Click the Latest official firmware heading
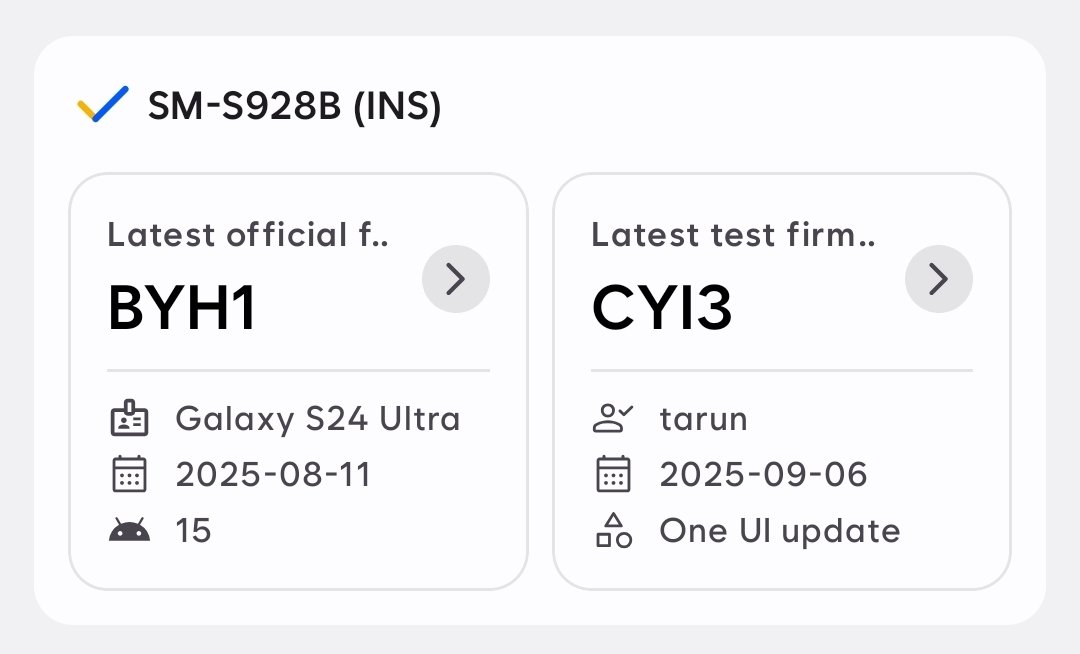This screenshot has width=1080, height=654. point(248,235)
